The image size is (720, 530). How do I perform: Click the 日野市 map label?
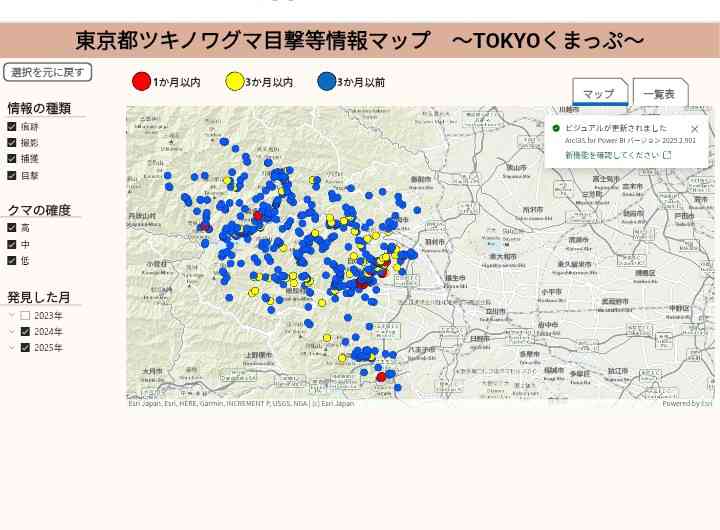click(x=479, y=338)
